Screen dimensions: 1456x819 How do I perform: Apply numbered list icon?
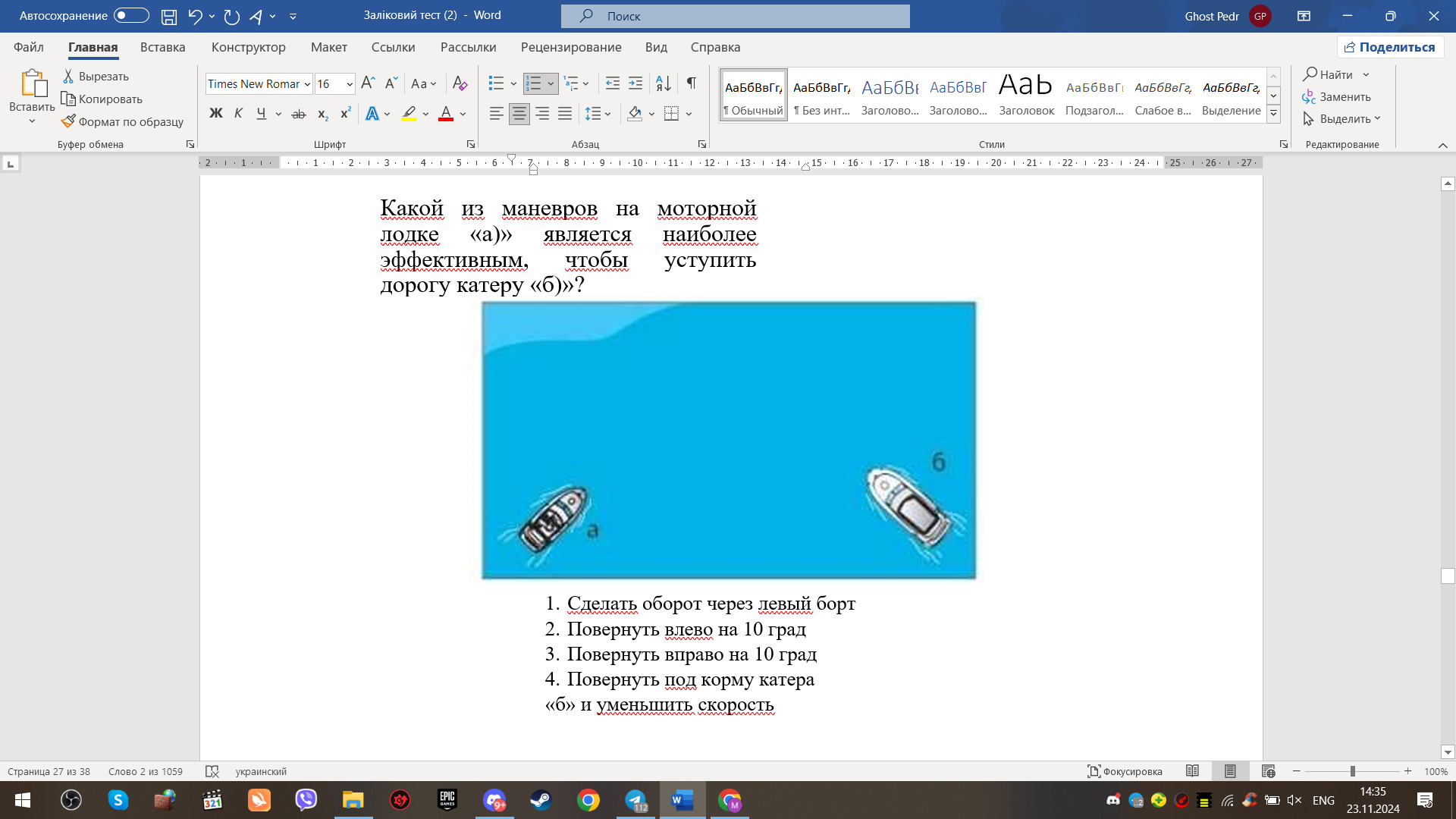click(534, 83)
